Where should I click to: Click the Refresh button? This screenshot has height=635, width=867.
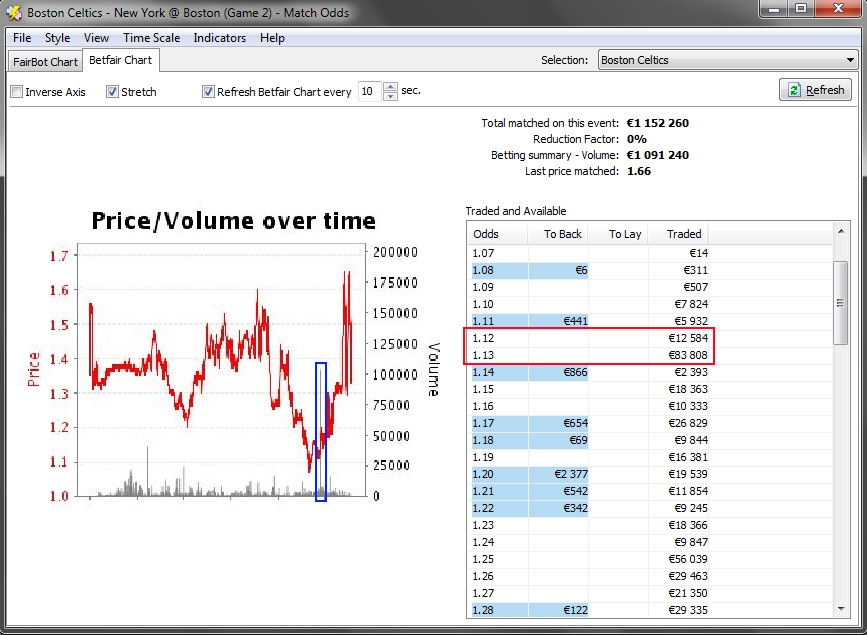[x=815, y=90]
